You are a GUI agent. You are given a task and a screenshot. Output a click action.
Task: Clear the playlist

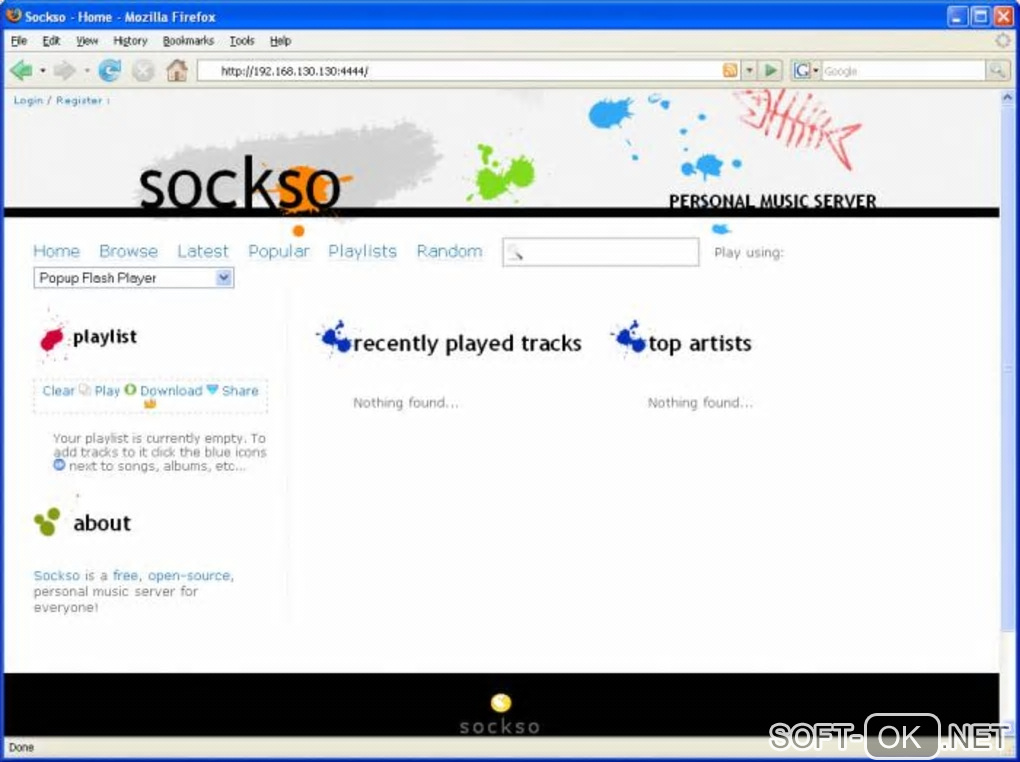tap(59, 390)
